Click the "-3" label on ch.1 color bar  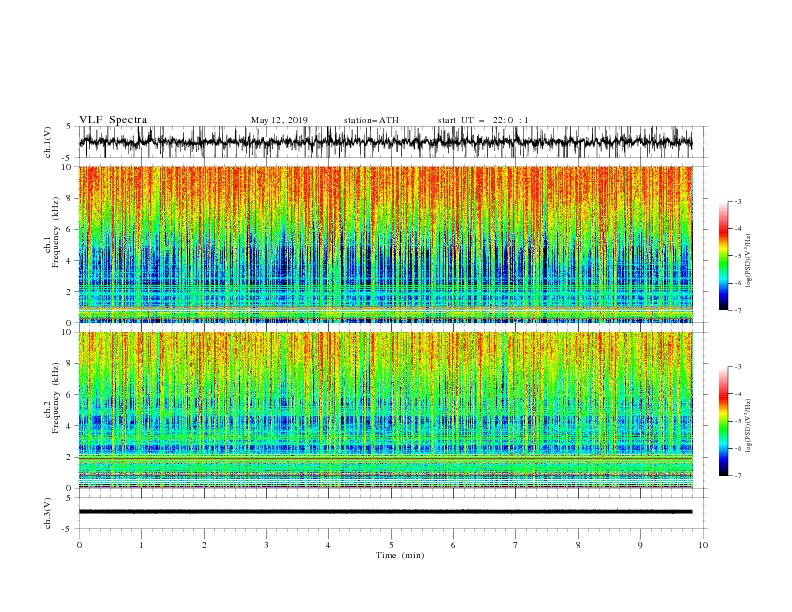tap(738, 201)
